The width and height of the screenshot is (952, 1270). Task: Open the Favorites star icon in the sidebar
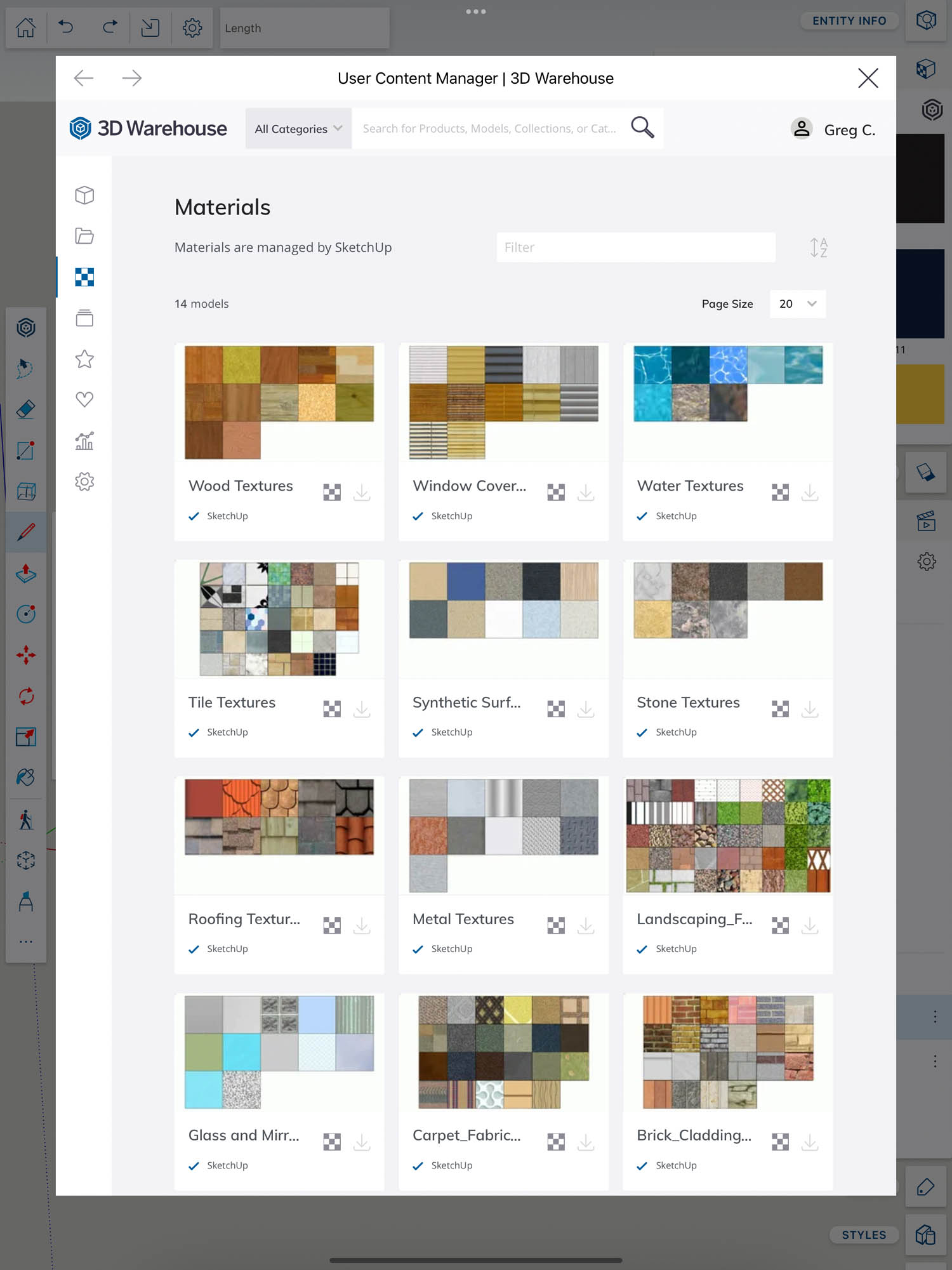click(84, 359)
